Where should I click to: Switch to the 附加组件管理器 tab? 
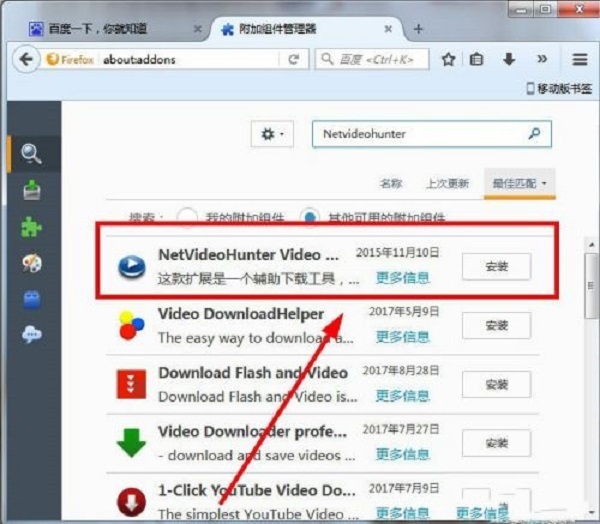tap(306, 29)
